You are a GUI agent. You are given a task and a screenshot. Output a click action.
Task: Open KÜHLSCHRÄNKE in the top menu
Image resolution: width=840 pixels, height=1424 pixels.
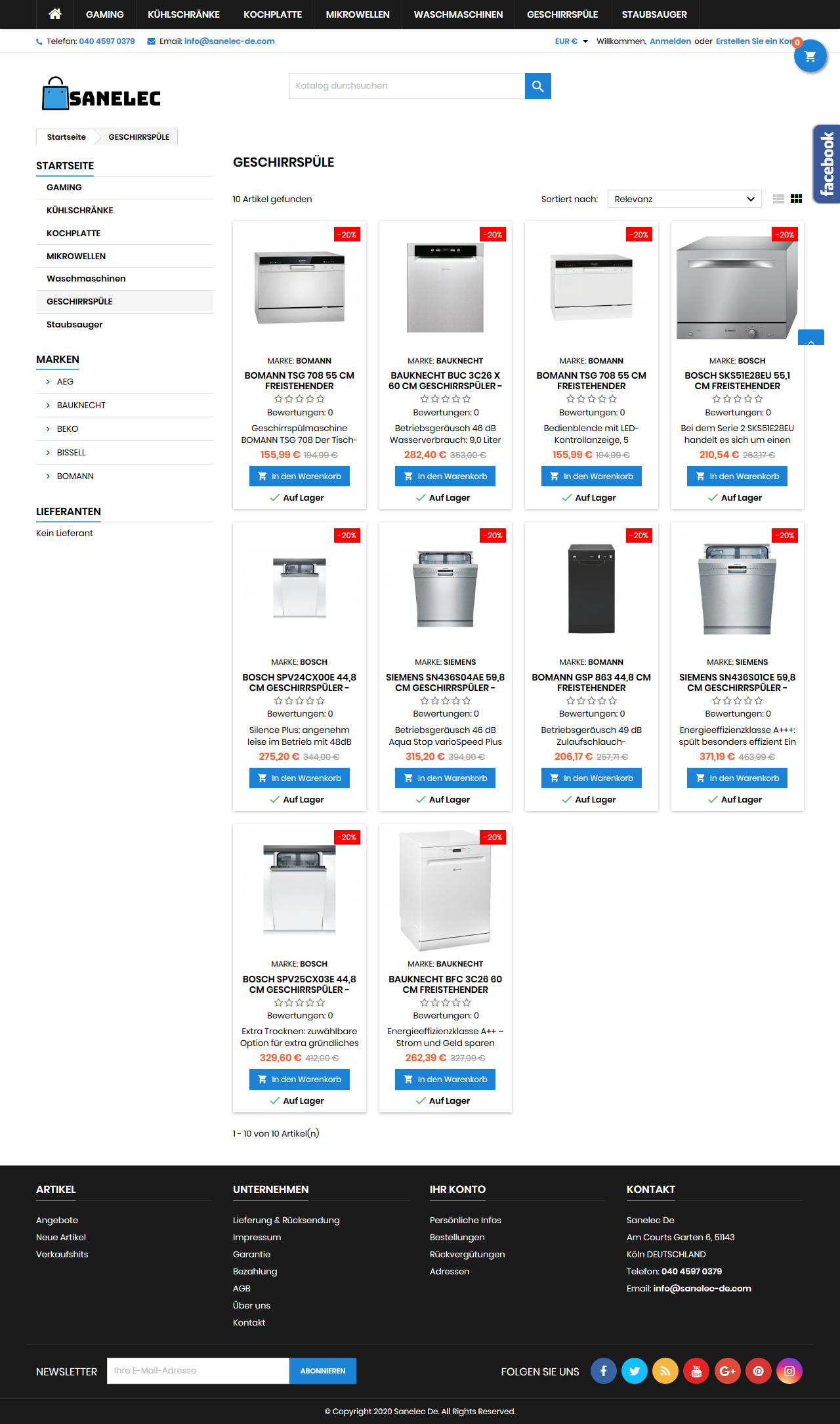[x=184, y=14]
